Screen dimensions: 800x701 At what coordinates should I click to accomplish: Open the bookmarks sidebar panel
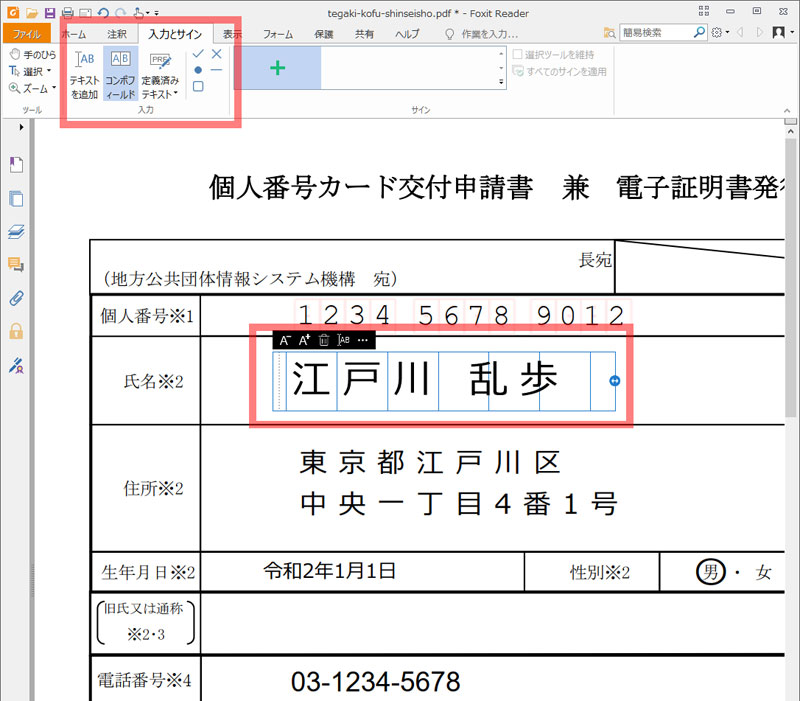tap(14, 165)
